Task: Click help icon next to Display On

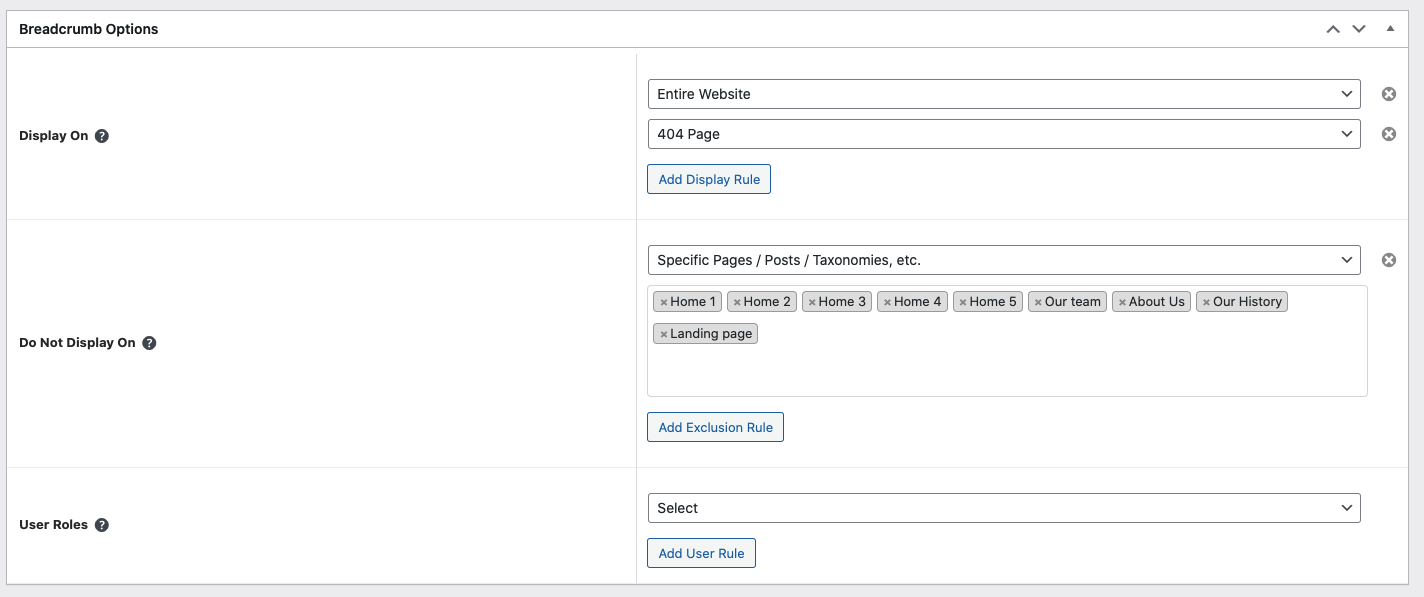Action: (x=102, y=136)
